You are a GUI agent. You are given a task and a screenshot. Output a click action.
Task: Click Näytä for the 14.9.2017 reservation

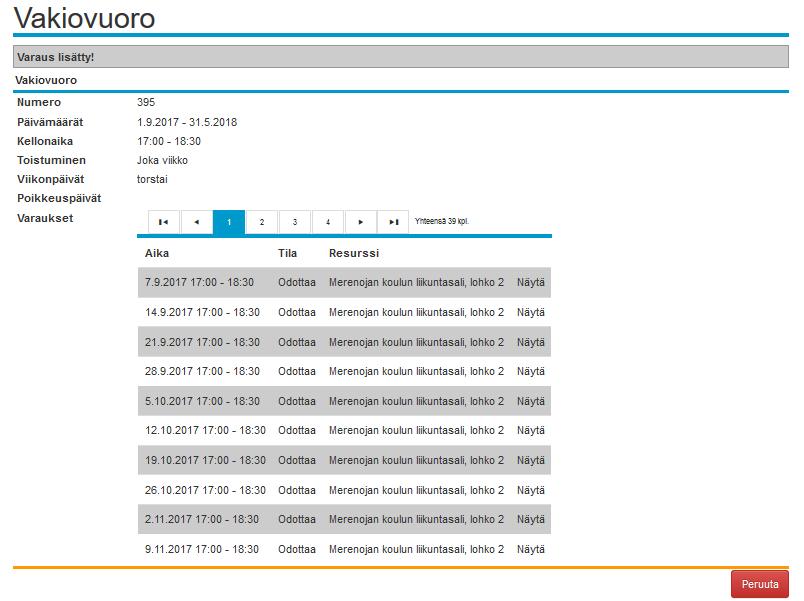(x=531, y=312)
